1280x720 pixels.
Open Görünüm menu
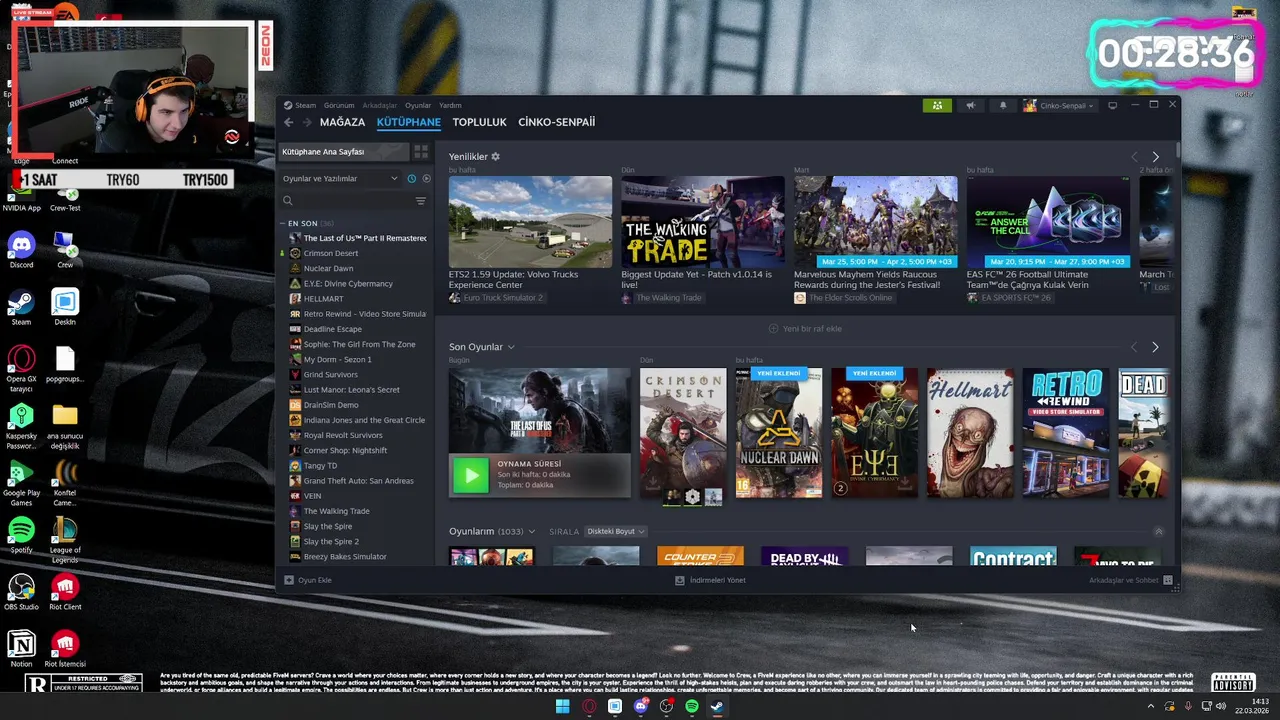pos(339,105)
